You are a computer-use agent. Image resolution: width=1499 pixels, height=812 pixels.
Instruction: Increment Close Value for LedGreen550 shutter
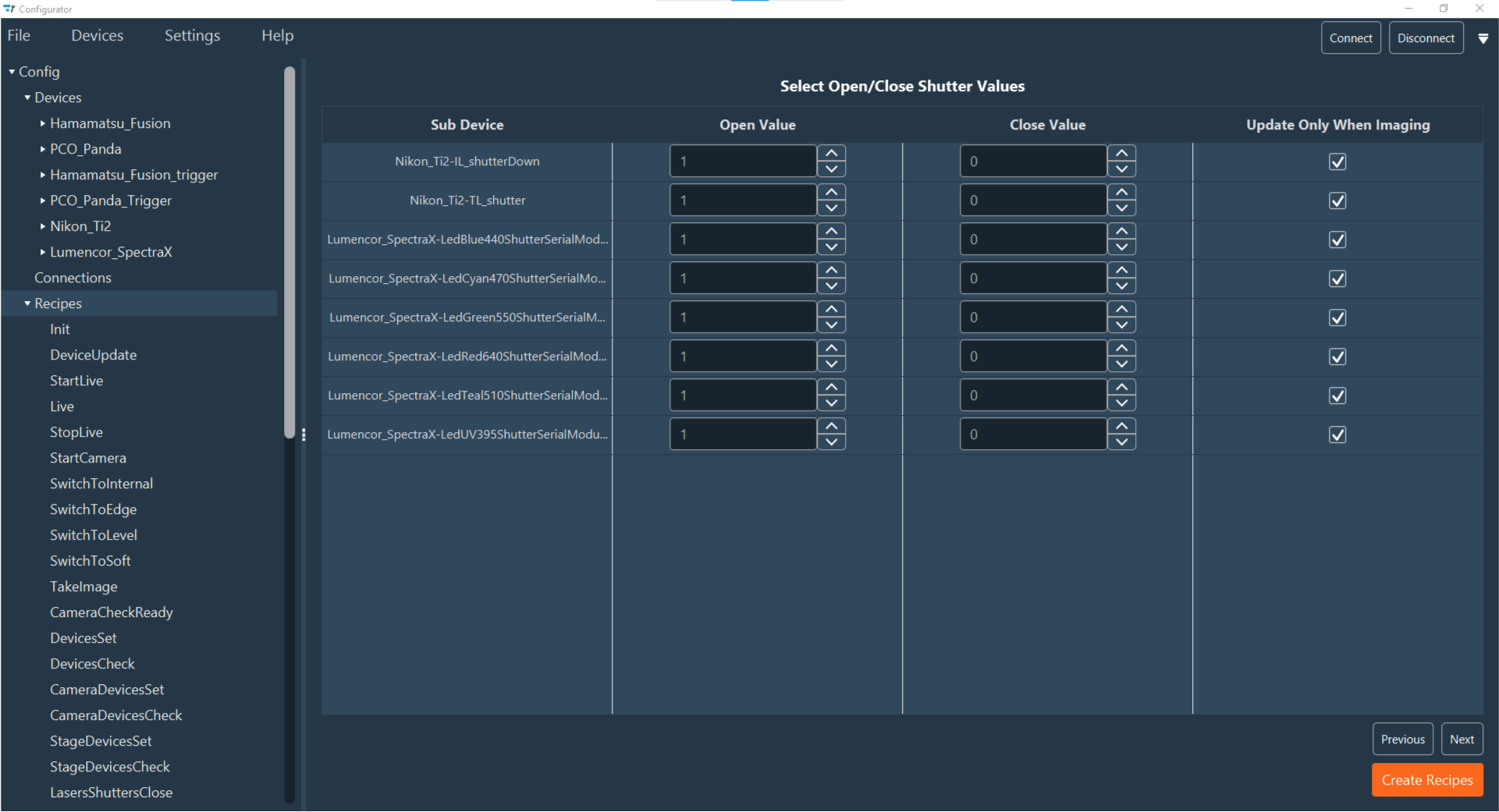click(x=1121, y=310)
